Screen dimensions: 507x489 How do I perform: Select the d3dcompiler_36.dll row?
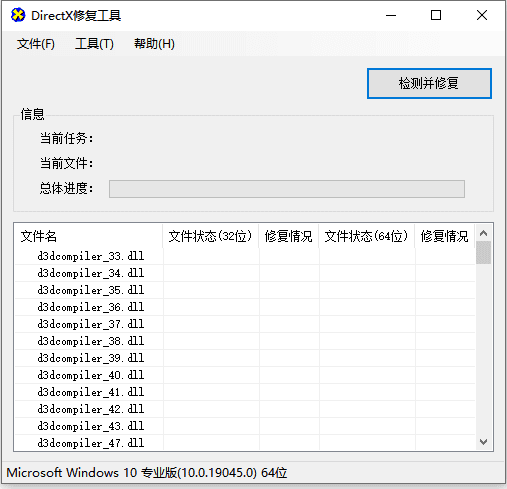[x=245, y=307]
